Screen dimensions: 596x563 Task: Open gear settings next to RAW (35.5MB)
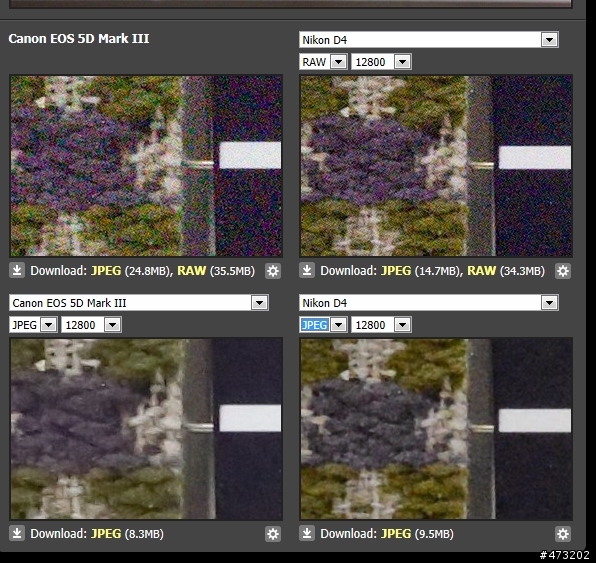pos(273,271)
